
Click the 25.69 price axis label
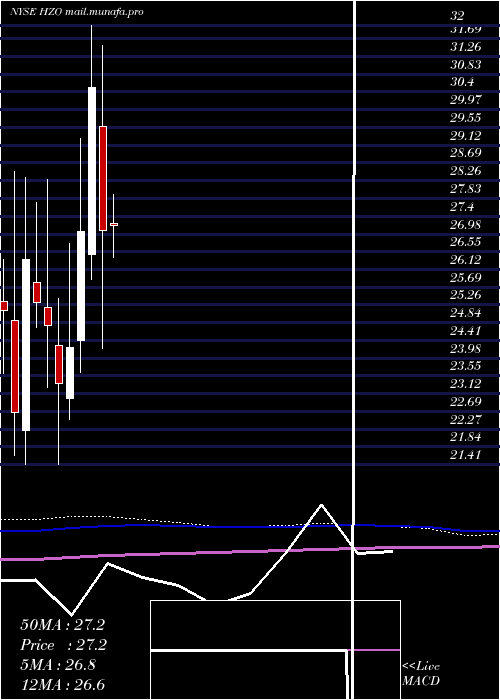pyautogui.click(x=466, y=277)
